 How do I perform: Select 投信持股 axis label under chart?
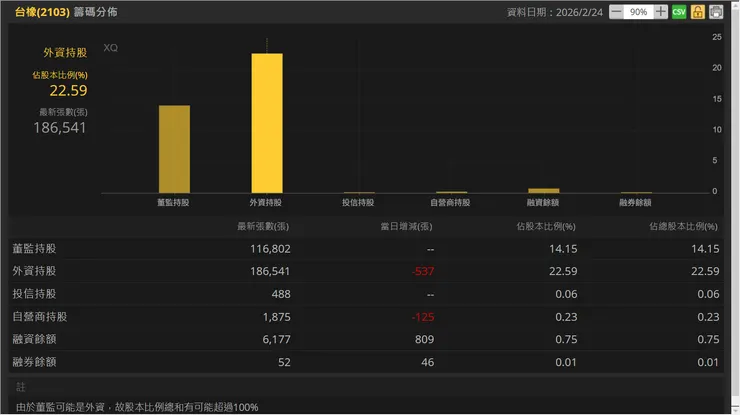[358, 203]
